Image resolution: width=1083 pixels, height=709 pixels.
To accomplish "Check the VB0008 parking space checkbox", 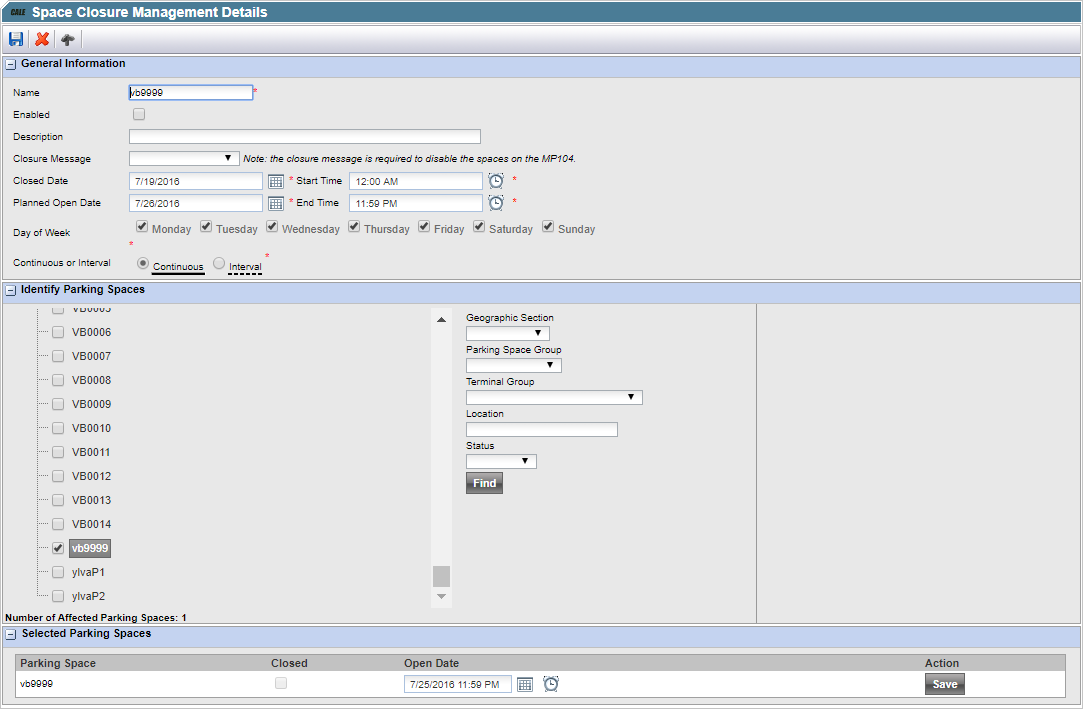I will click(58, 380).
